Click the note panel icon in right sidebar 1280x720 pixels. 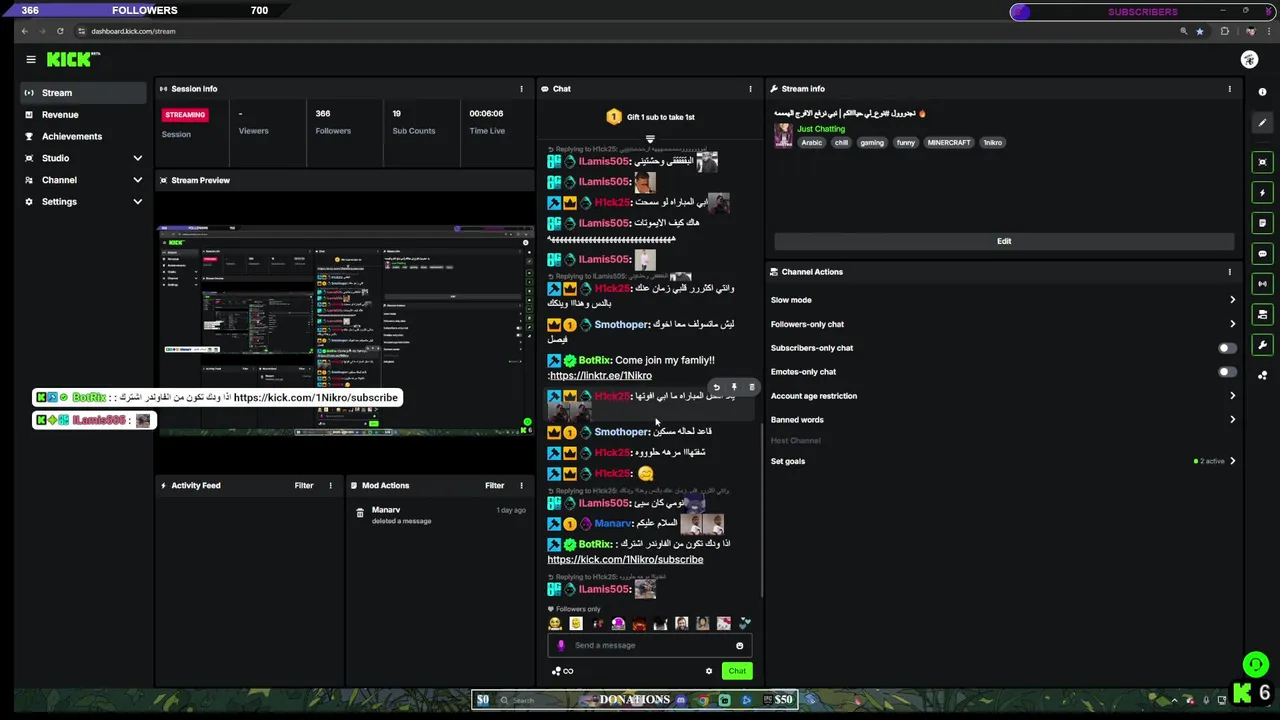tap(1263, 223)
